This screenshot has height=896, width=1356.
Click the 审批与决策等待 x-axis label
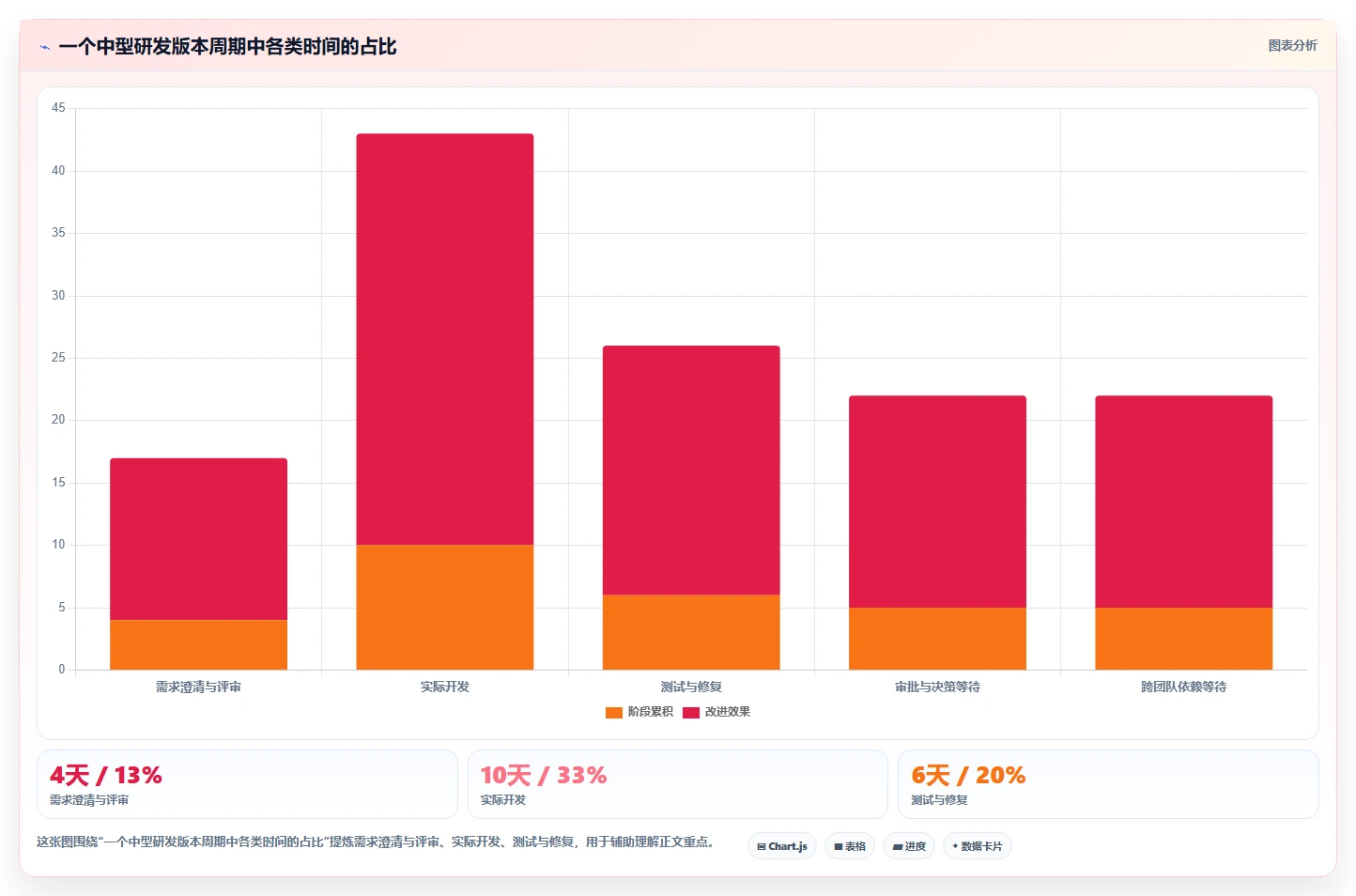click(937, 687)
